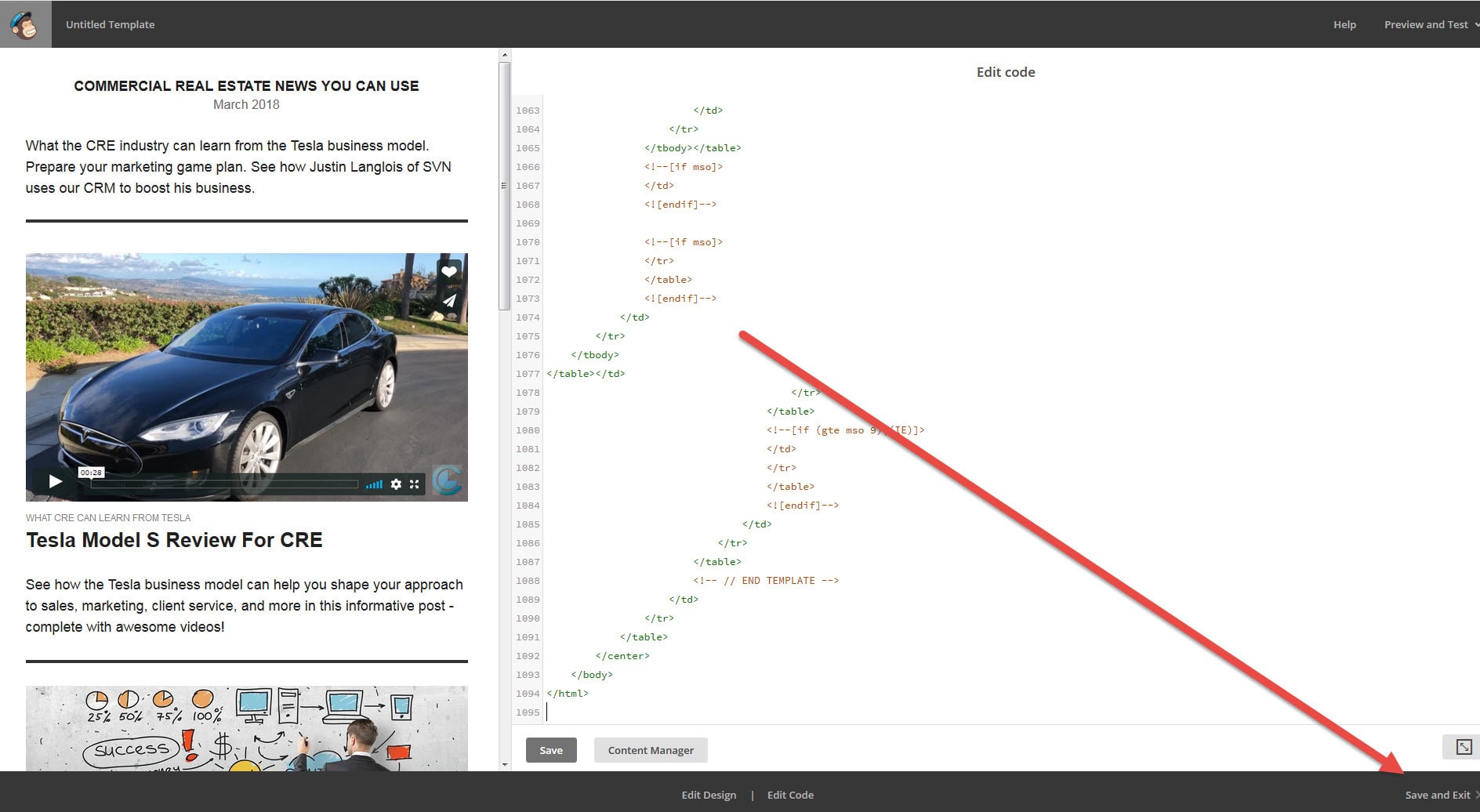This screenshot has width=1480, height=812.
Task: Click the END TEMPLATE comment line
Action: pyautogui.click(x=766, y=581)
